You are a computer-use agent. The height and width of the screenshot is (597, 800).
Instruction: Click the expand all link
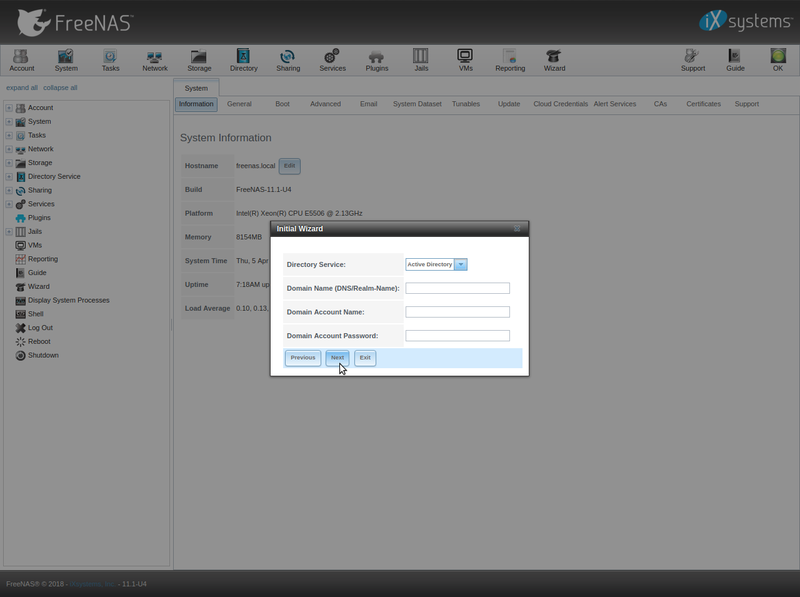coord(22,88)
